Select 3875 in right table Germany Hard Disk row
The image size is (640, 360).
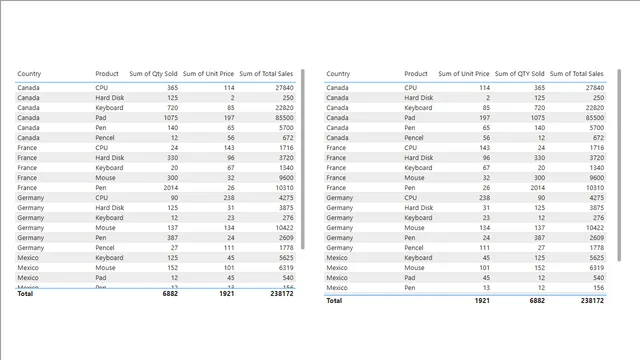[x=596, y=208]
